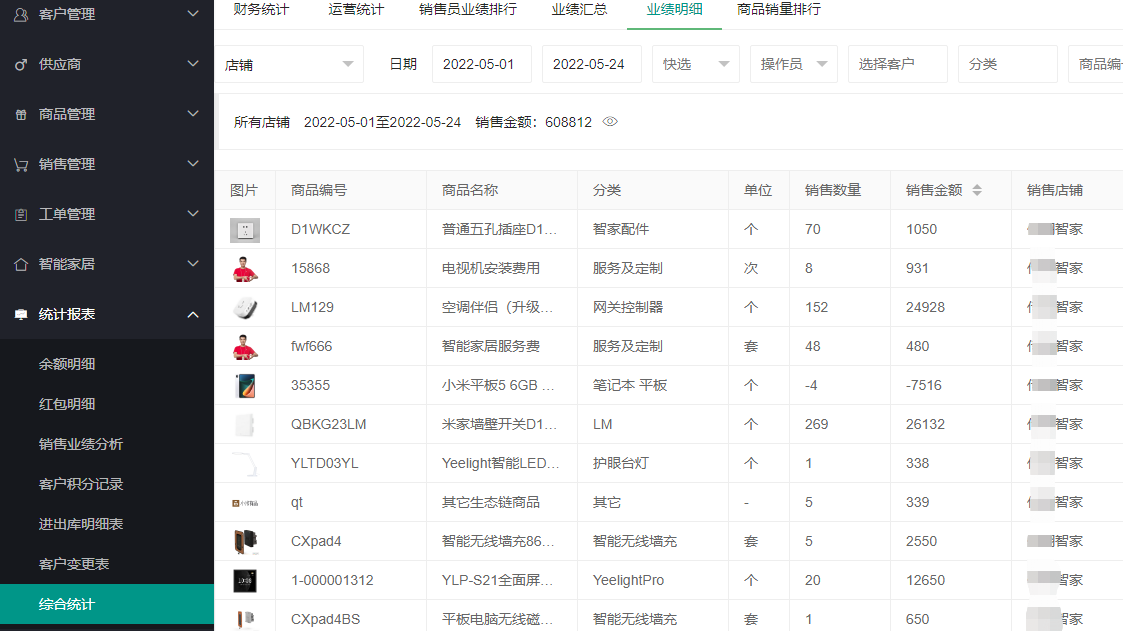The width and height of the screenshot is (1123, 631).
Task: Open 1-000001312 YLP-S21 panel image
Action: 245,581
